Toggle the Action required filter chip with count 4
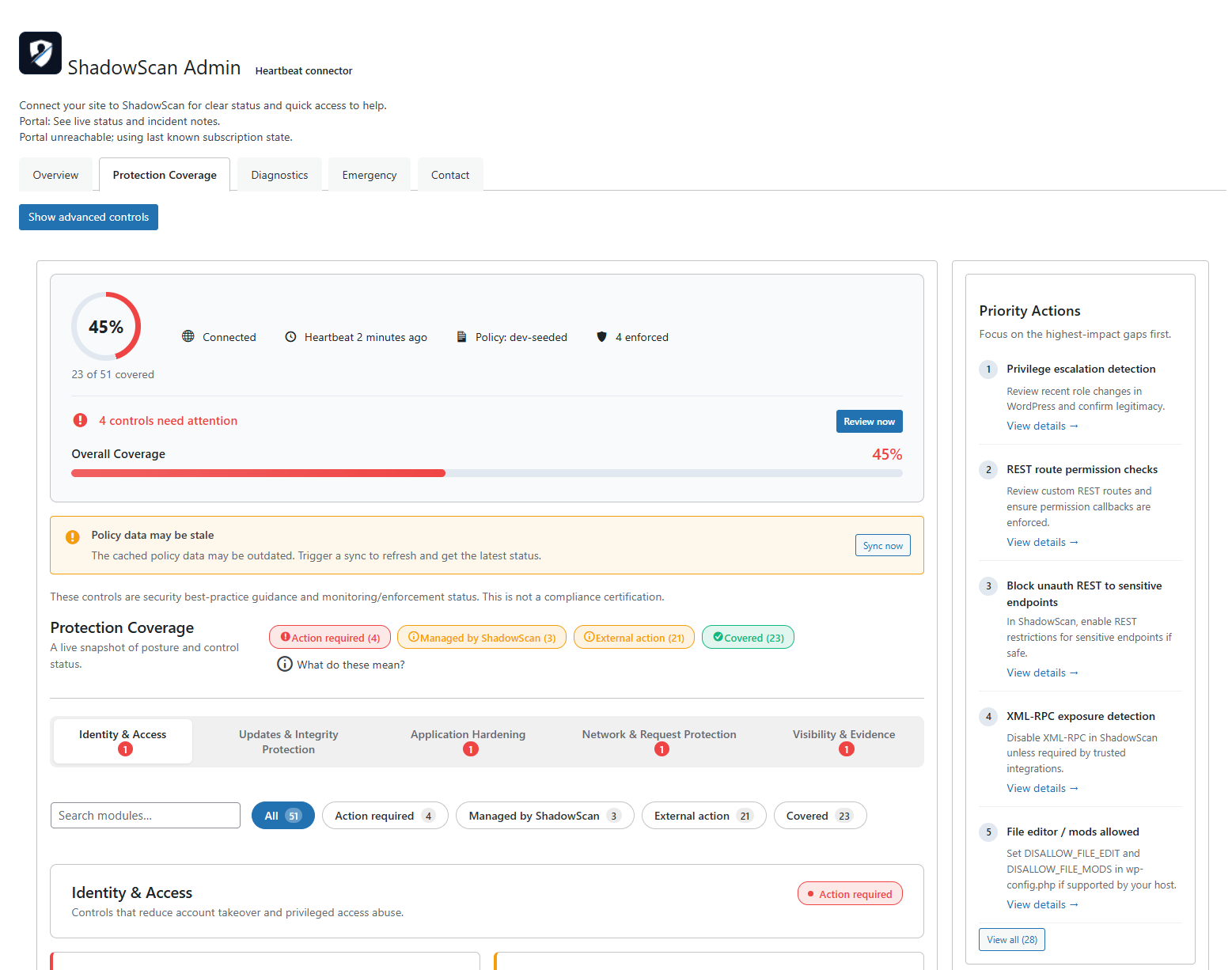 point(385,816)
